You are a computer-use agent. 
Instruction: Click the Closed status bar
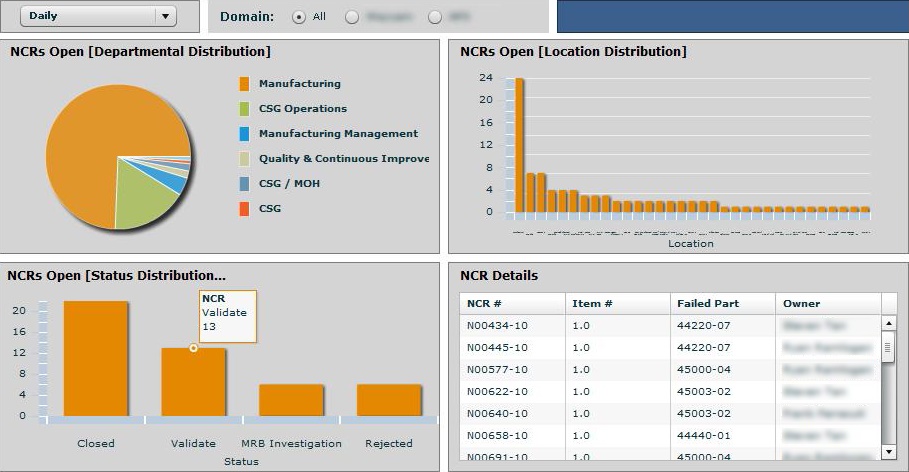point(96,358)
